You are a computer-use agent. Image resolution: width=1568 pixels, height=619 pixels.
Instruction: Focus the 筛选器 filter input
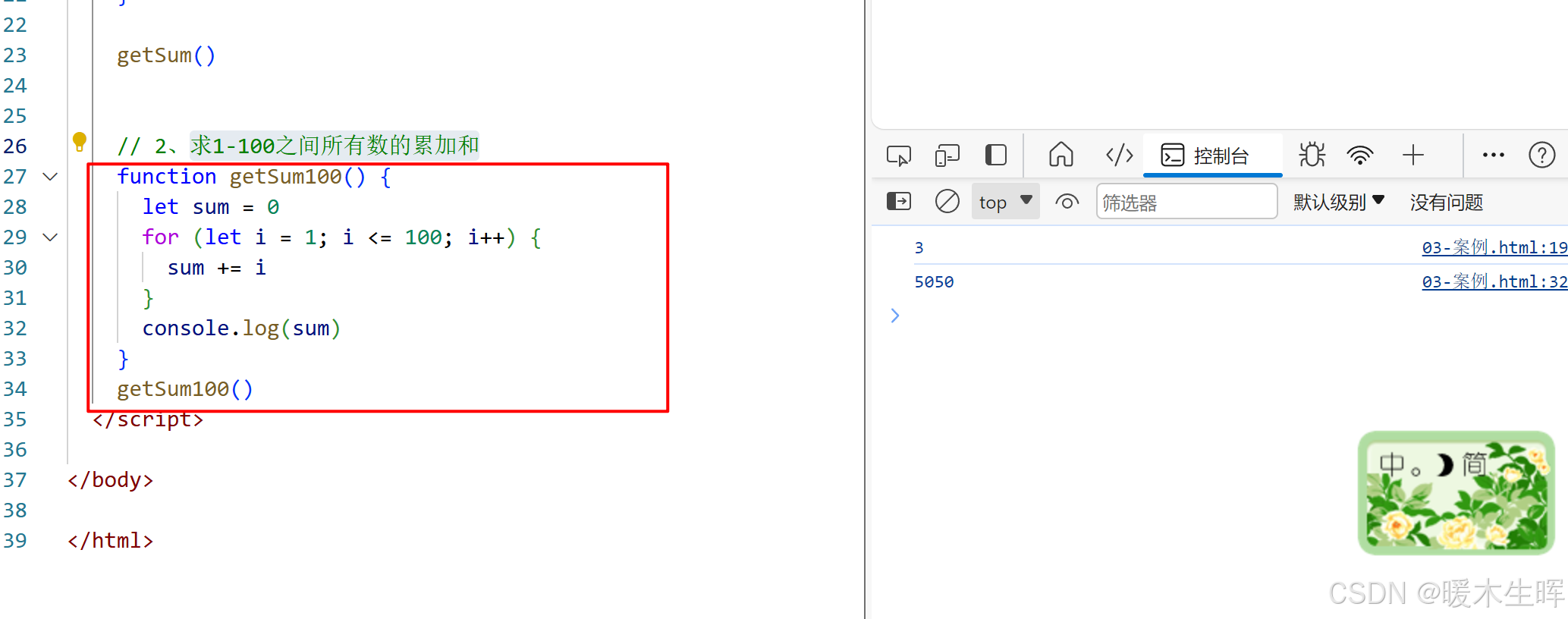point(1186,203)
